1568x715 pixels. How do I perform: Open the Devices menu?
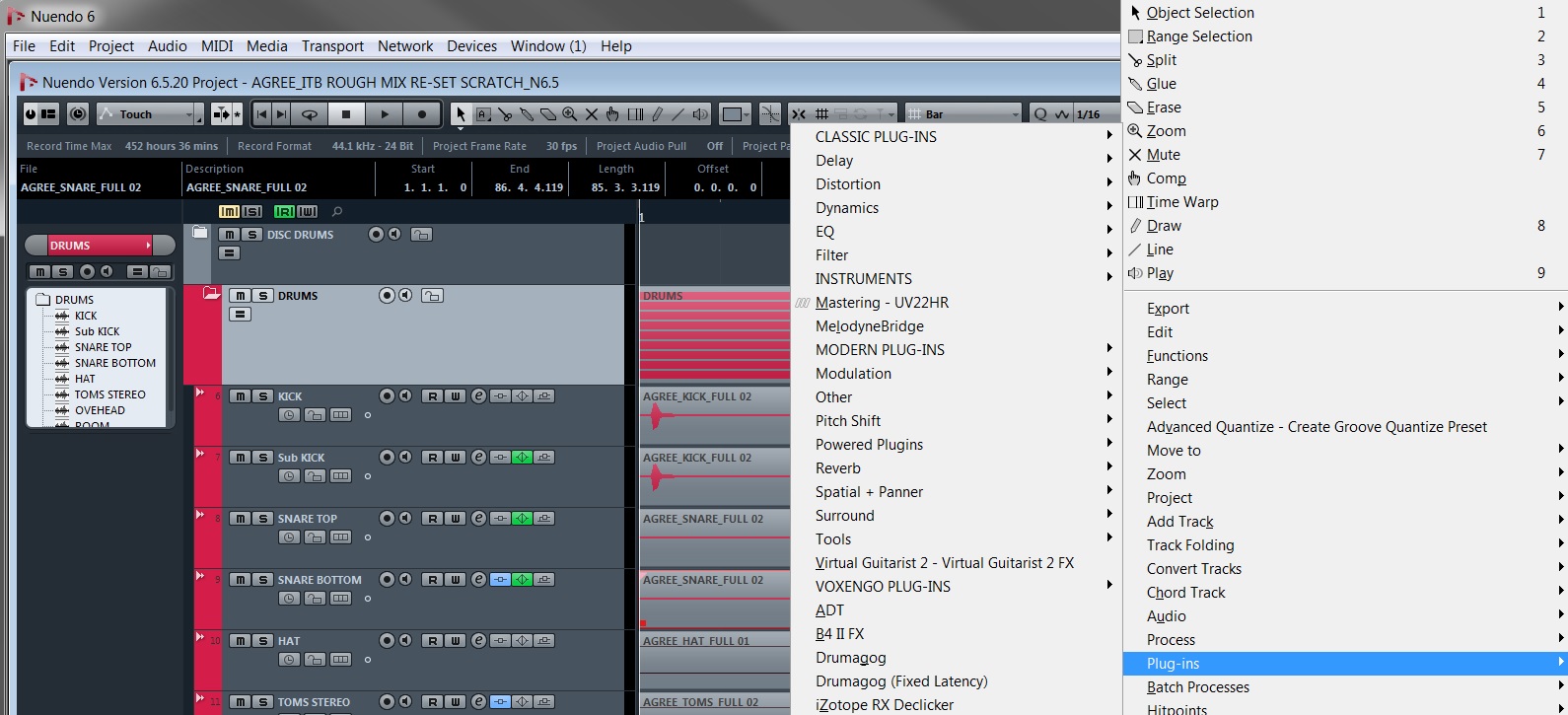click(471, 46)
